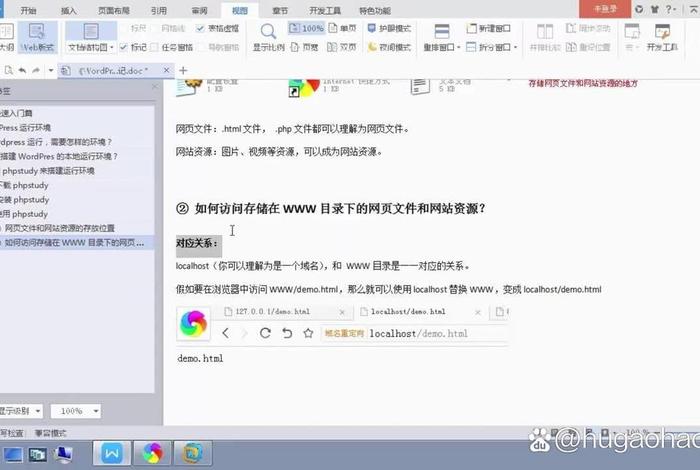Open the quick access toolbar dropdown arrow
Image resolution: width=700 pixels, height=470 pixels.
tap(50, 71)
